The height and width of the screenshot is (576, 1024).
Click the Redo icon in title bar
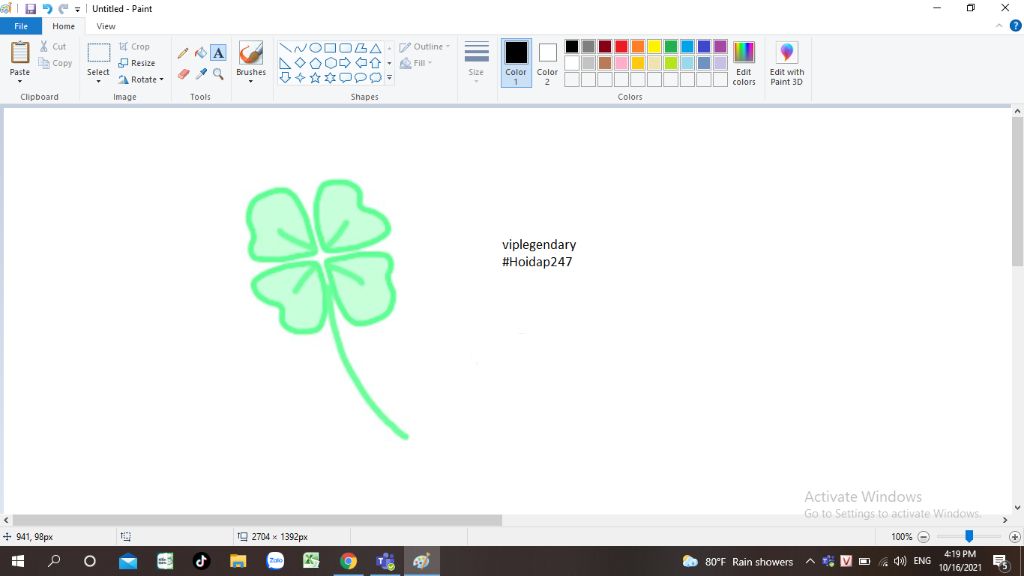(x=63, y=8)
